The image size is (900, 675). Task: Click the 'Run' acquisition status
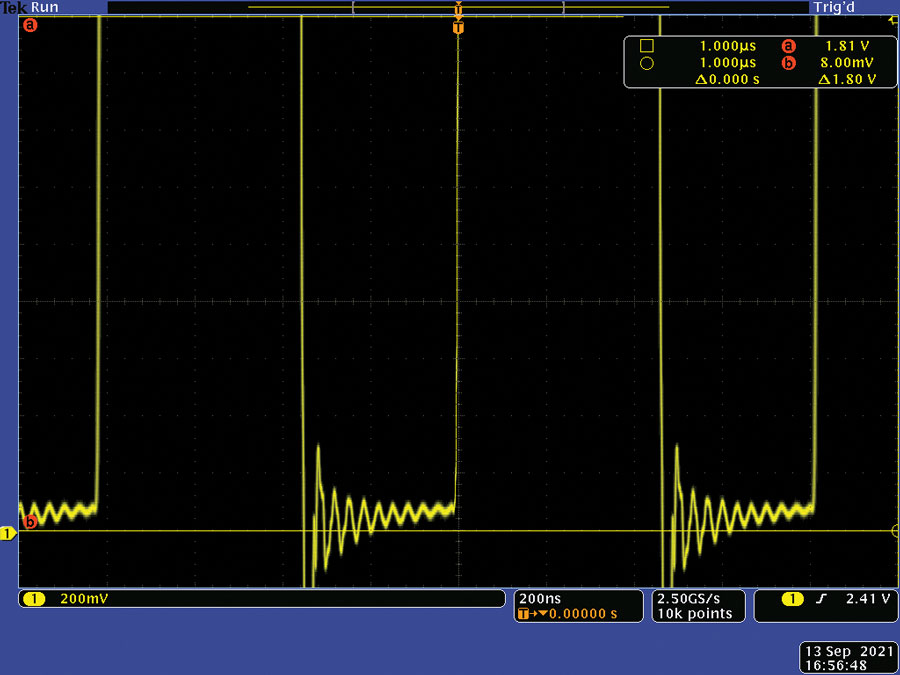pyautogui.click(x=44, y=7)
